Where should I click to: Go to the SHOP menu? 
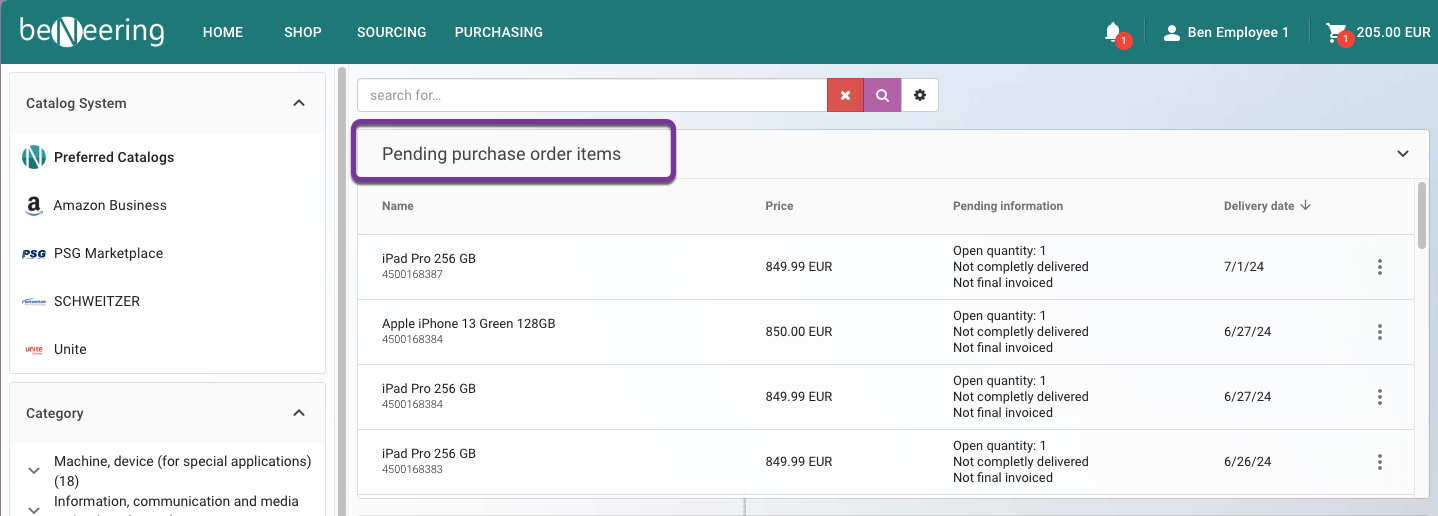[302, 33]
